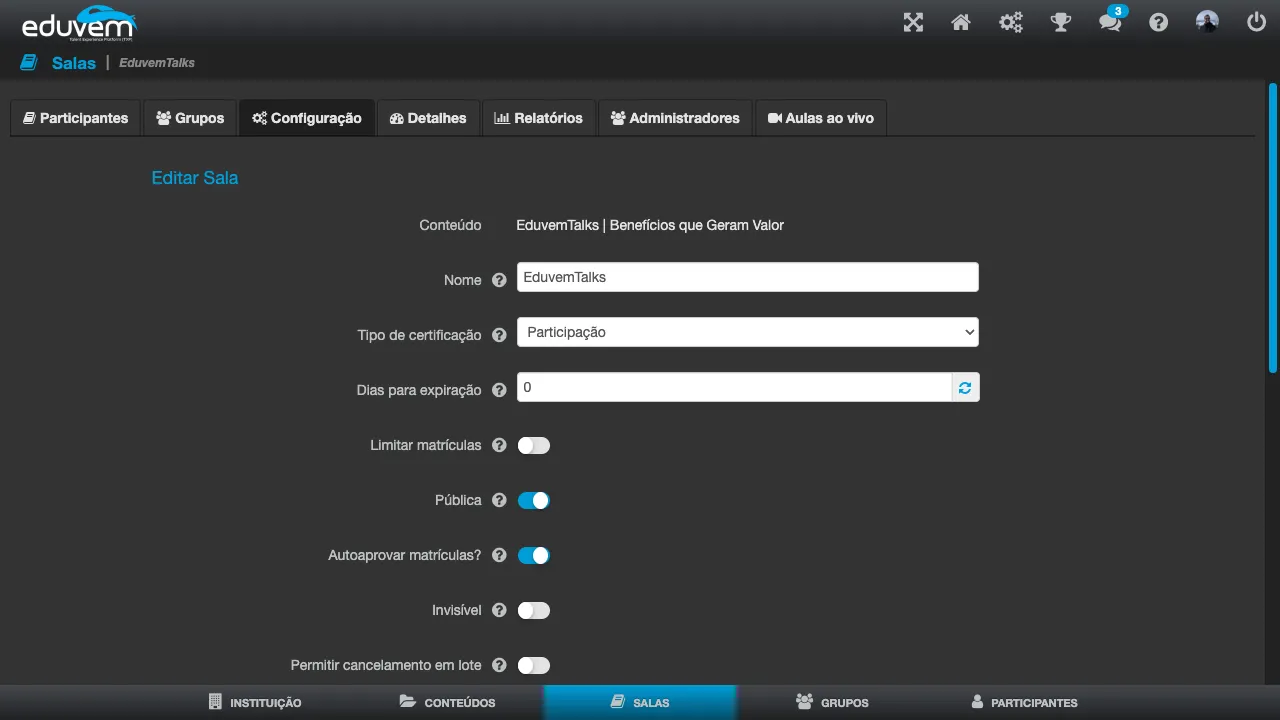The width and height of the screenshot is (1280, 720).
Task: Show help icon next to Pública
Action: coord(499,500)
